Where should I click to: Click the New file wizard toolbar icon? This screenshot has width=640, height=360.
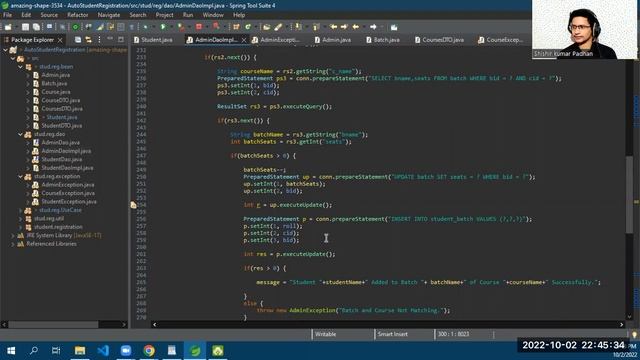[8, 27]
